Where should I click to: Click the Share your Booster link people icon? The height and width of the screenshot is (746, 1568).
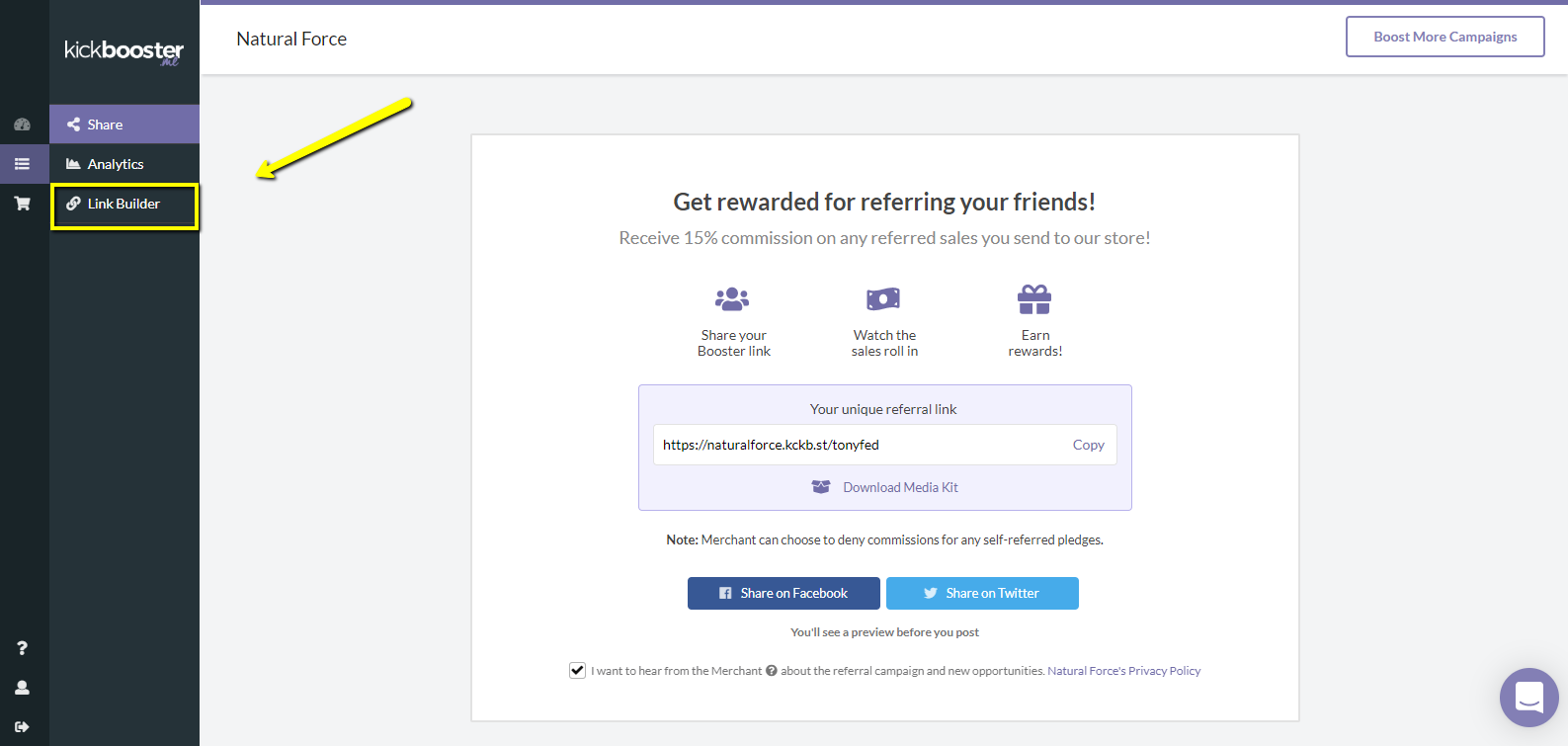pos(732,298)
